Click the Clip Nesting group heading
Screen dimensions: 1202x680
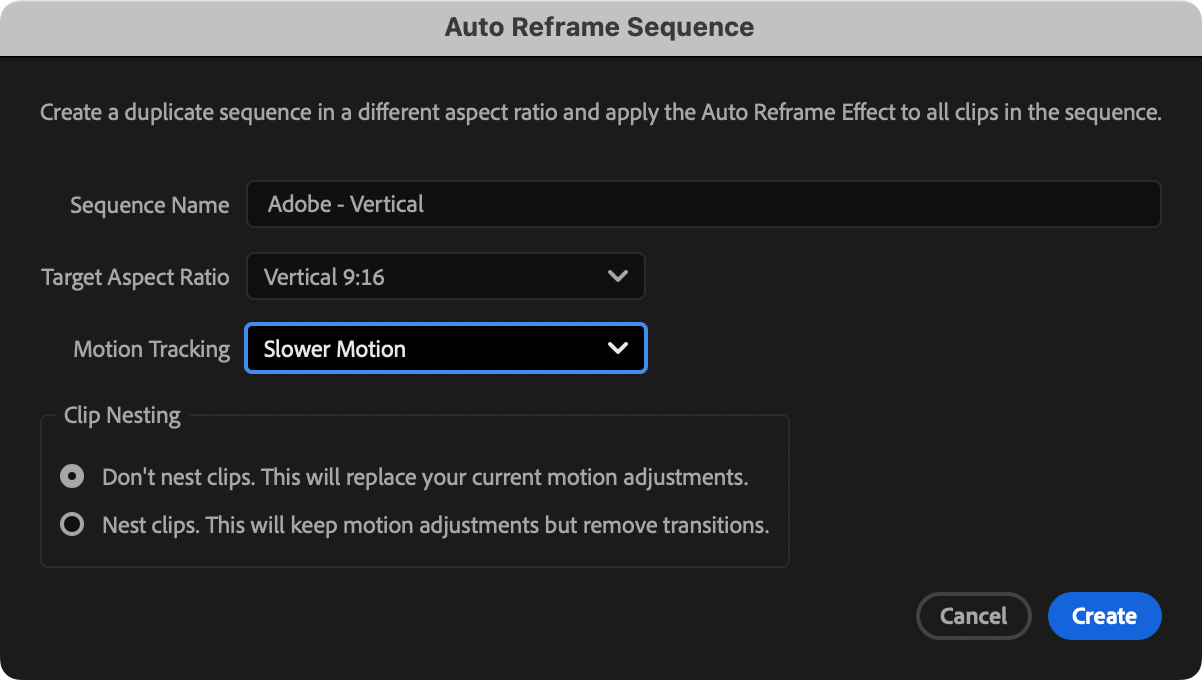tap(122, 415)
